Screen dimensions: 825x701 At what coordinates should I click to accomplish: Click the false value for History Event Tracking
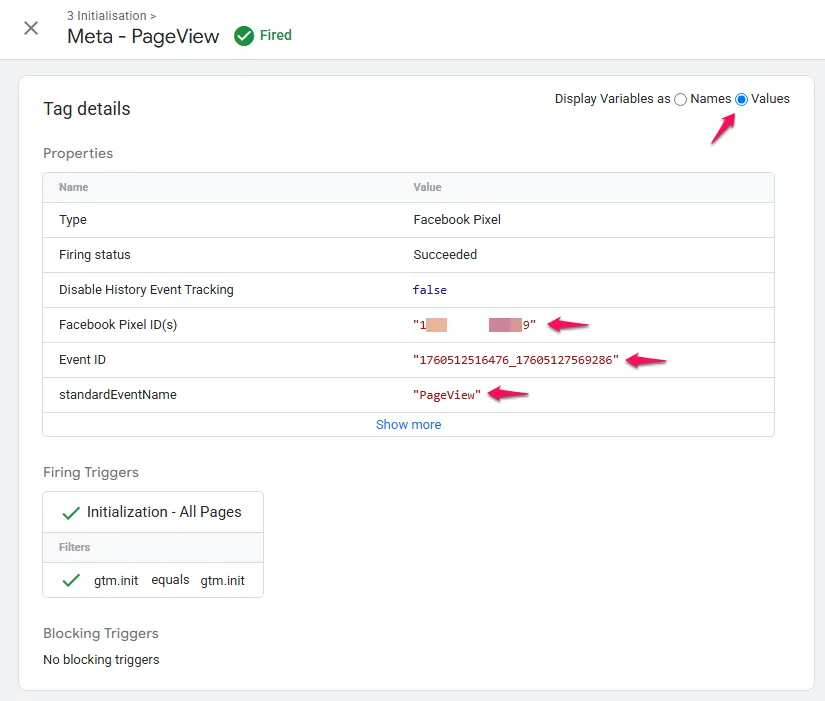[430, 290]
